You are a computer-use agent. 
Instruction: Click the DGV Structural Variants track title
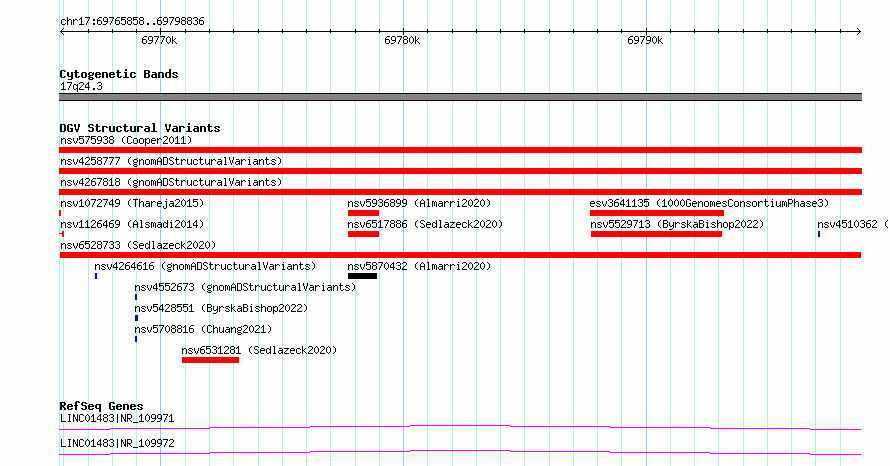pyautogui.click(x=140, y=128)
